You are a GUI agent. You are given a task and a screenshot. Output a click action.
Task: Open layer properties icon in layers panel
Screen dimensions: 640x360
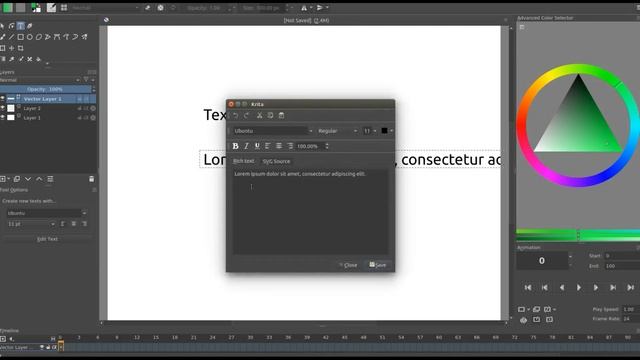click(x=50, y=179)
